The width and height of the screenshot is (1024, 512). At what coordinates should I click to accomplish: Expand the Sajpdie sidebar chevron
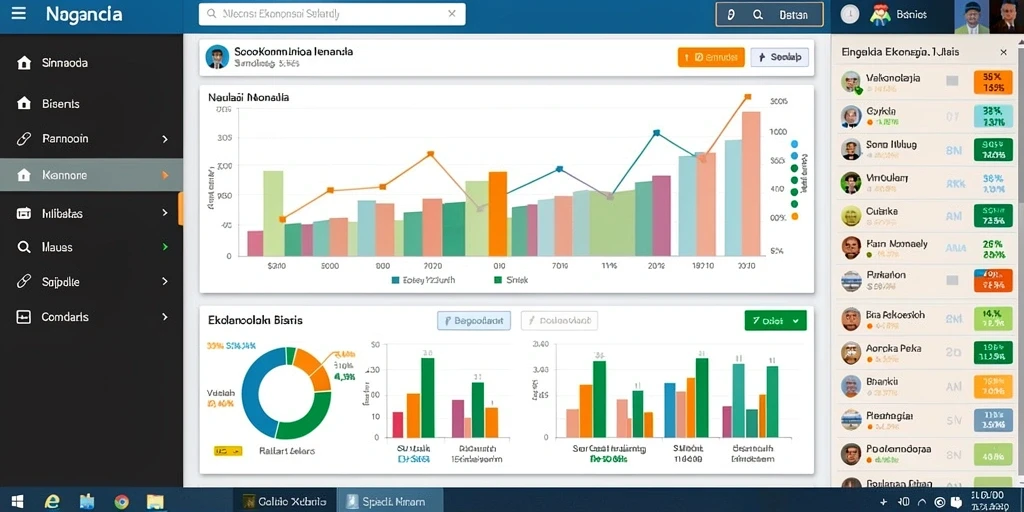165,281
